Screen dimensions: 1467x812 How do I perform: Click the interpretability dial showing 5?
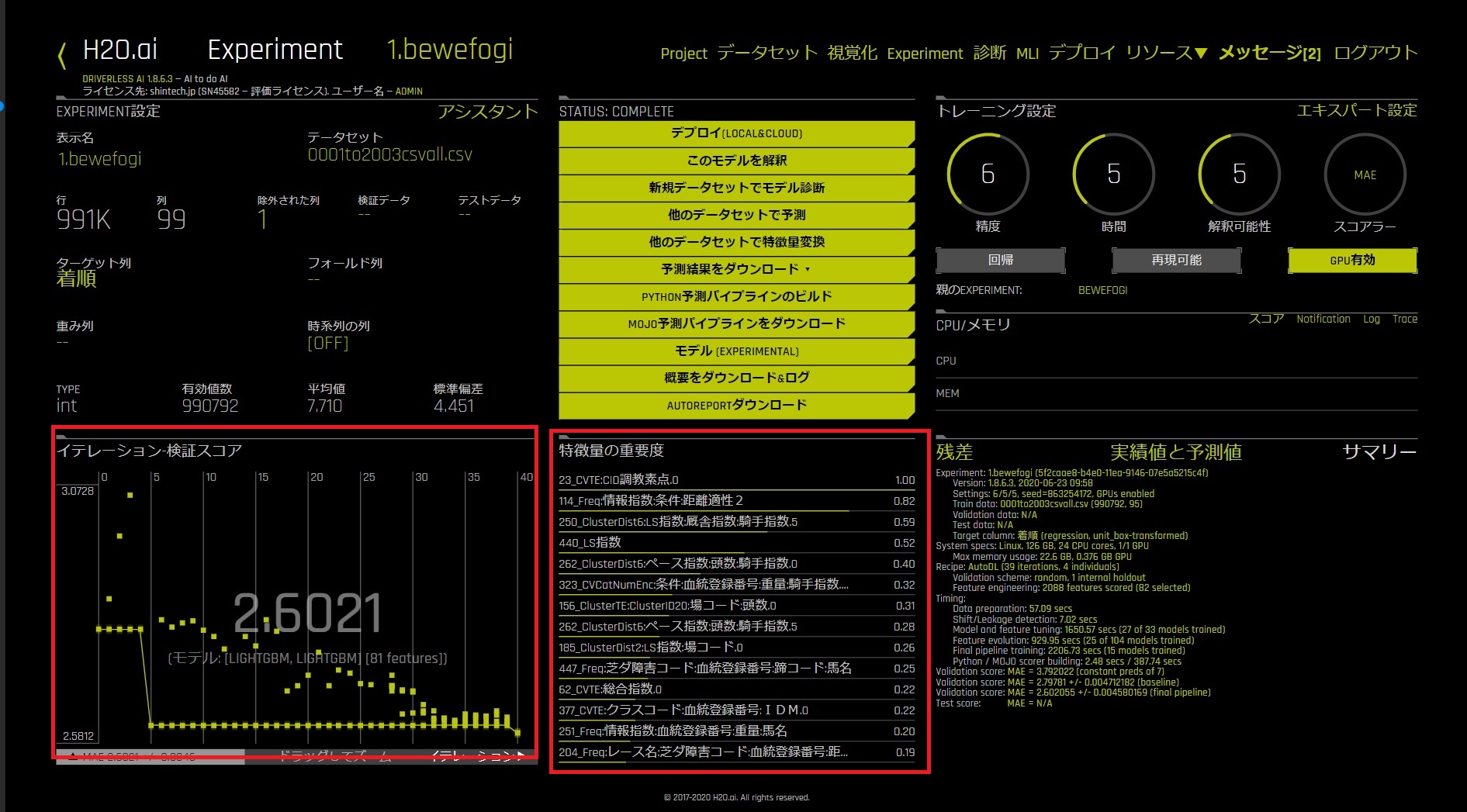point(1239,174)
